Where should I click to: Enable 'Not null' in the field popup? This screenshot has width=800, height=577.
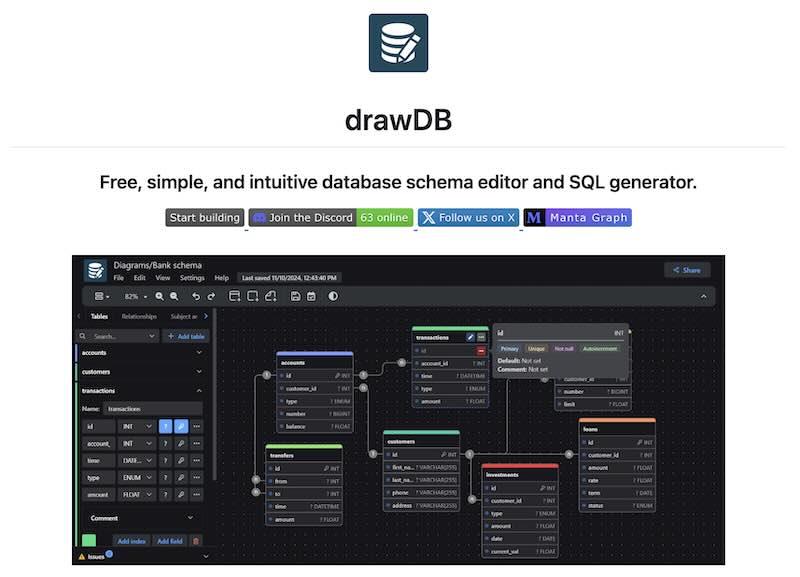click(563, 348)
